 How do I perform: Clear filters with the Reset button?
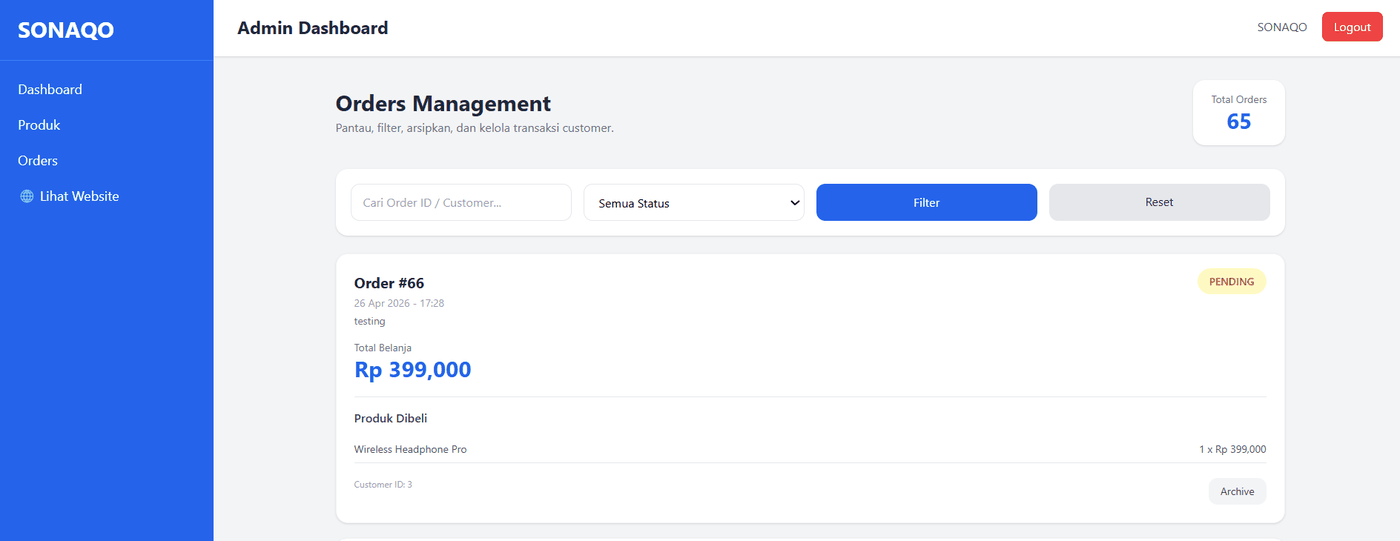[x=1159, y=202]
